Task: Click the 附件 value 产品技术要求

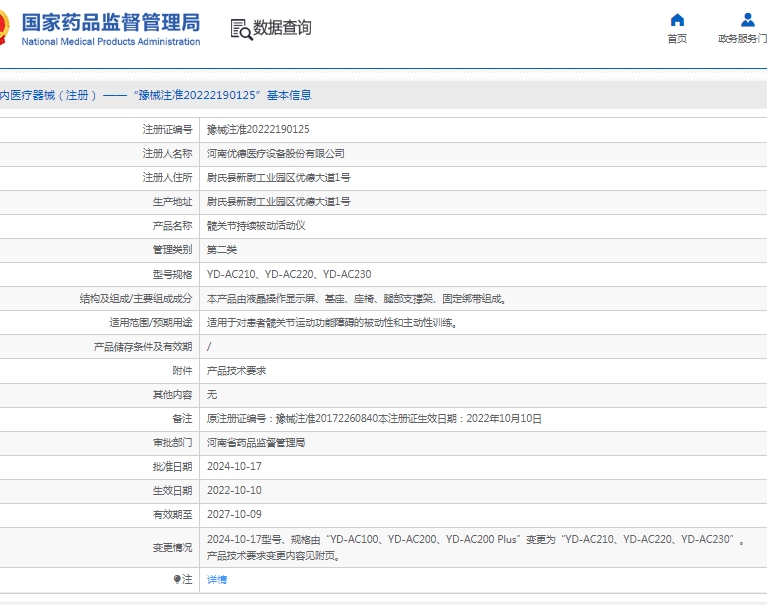Action: tap(236, 370)
